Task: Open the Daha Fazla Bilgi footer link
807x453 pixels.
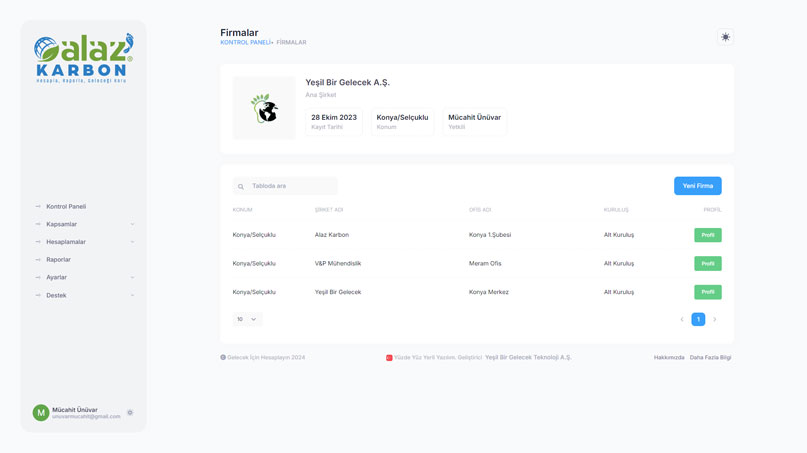Action: coord(710,357)
